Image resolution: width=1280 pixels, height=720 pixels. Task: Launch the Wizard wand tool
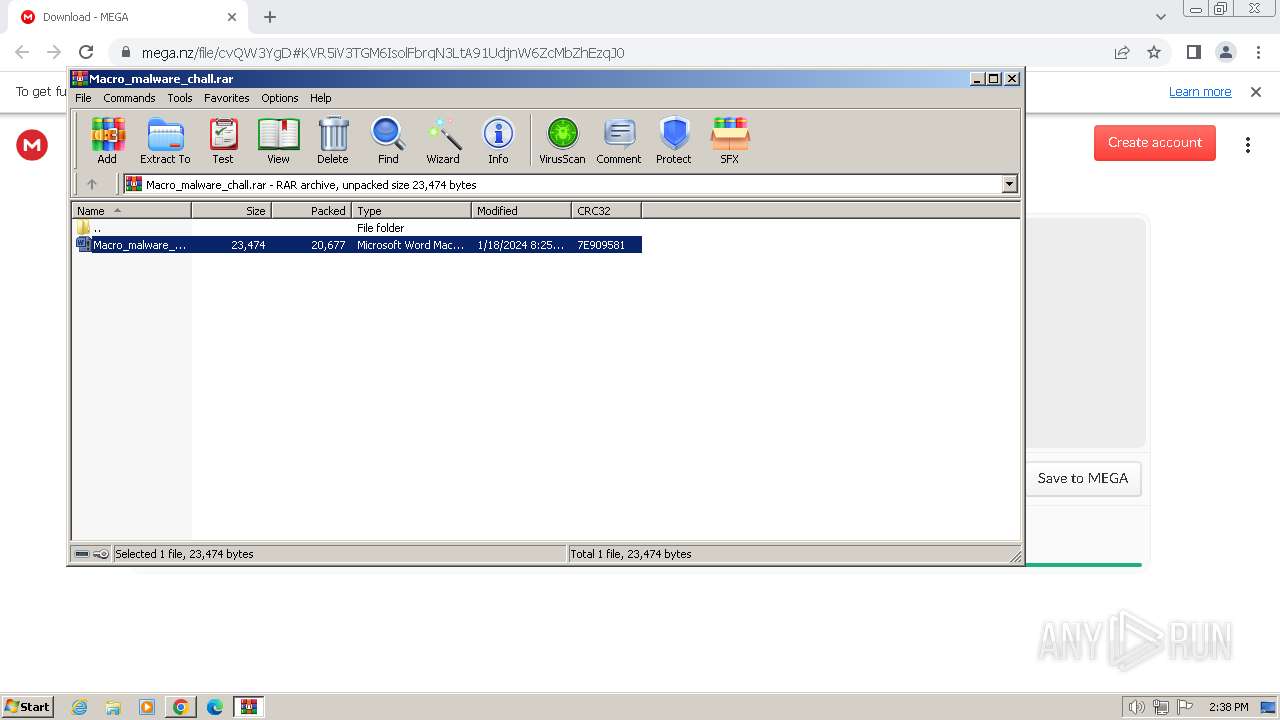pos(443,140)
